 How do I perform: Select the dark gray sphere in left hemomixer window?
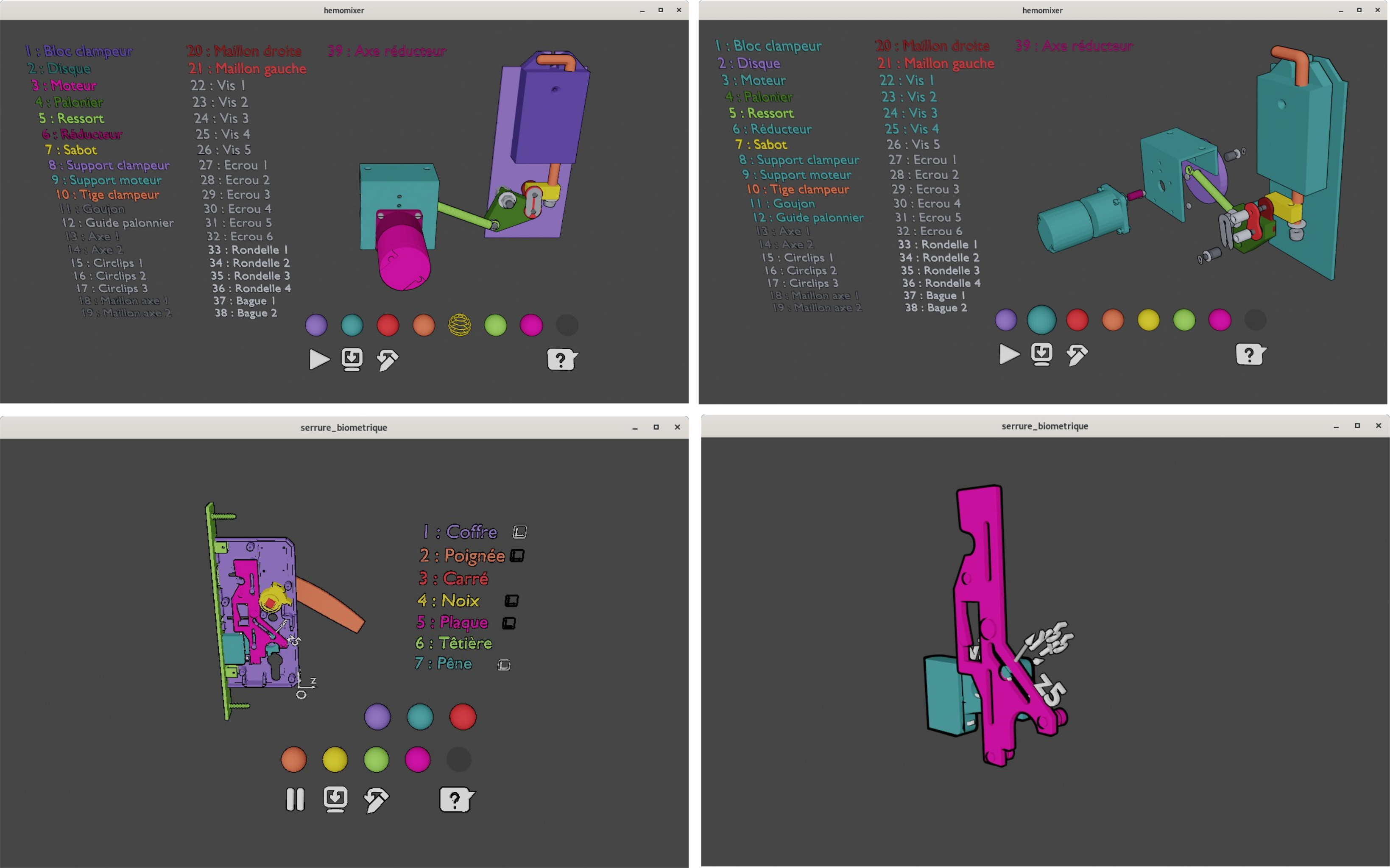point(567,325)
